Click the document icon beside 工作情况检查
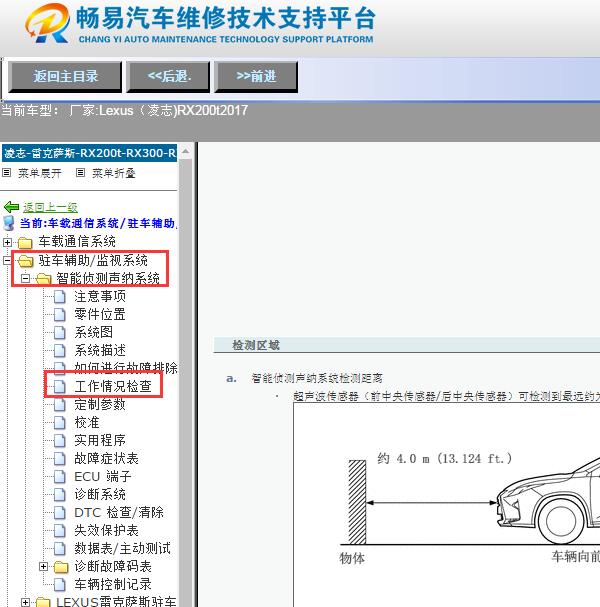The height and width of the screenshot is (607, 600). [60, 386]
